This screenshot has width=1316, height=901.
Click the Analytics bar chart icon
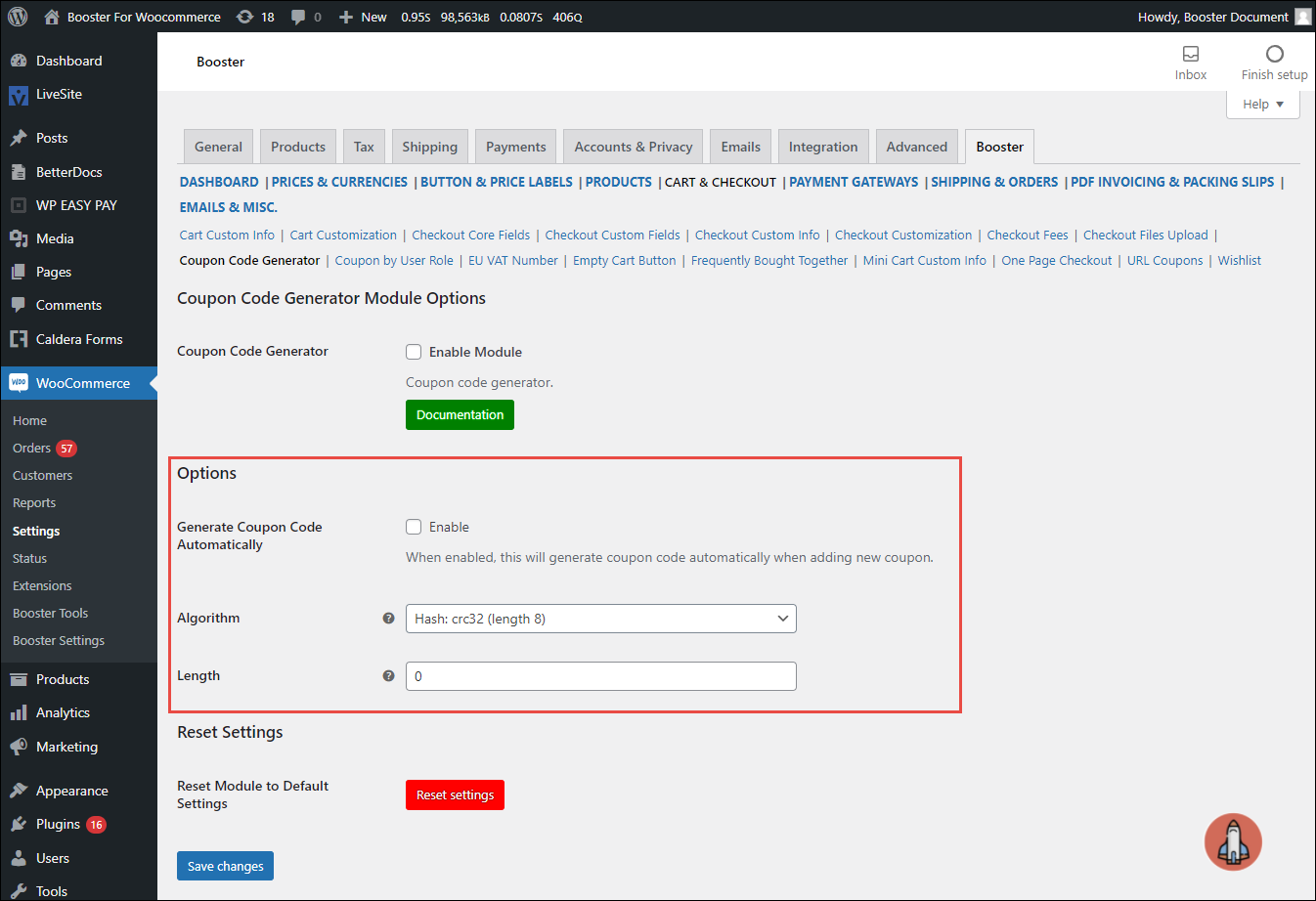19,712
